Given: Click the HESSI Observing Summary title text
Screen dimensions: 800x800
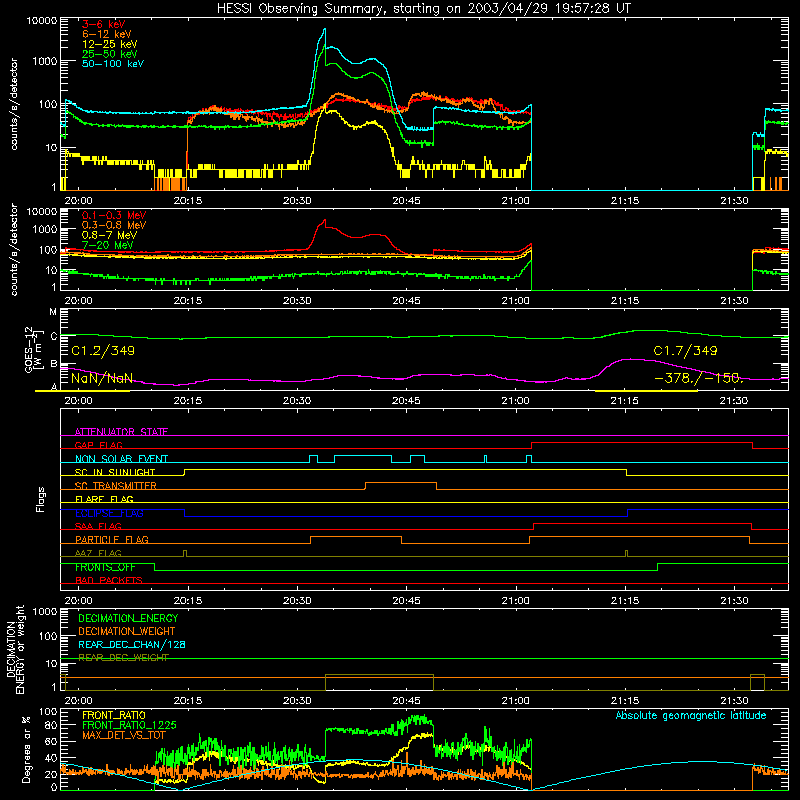Looking at the screenshot, I should [x=424, y=8].
